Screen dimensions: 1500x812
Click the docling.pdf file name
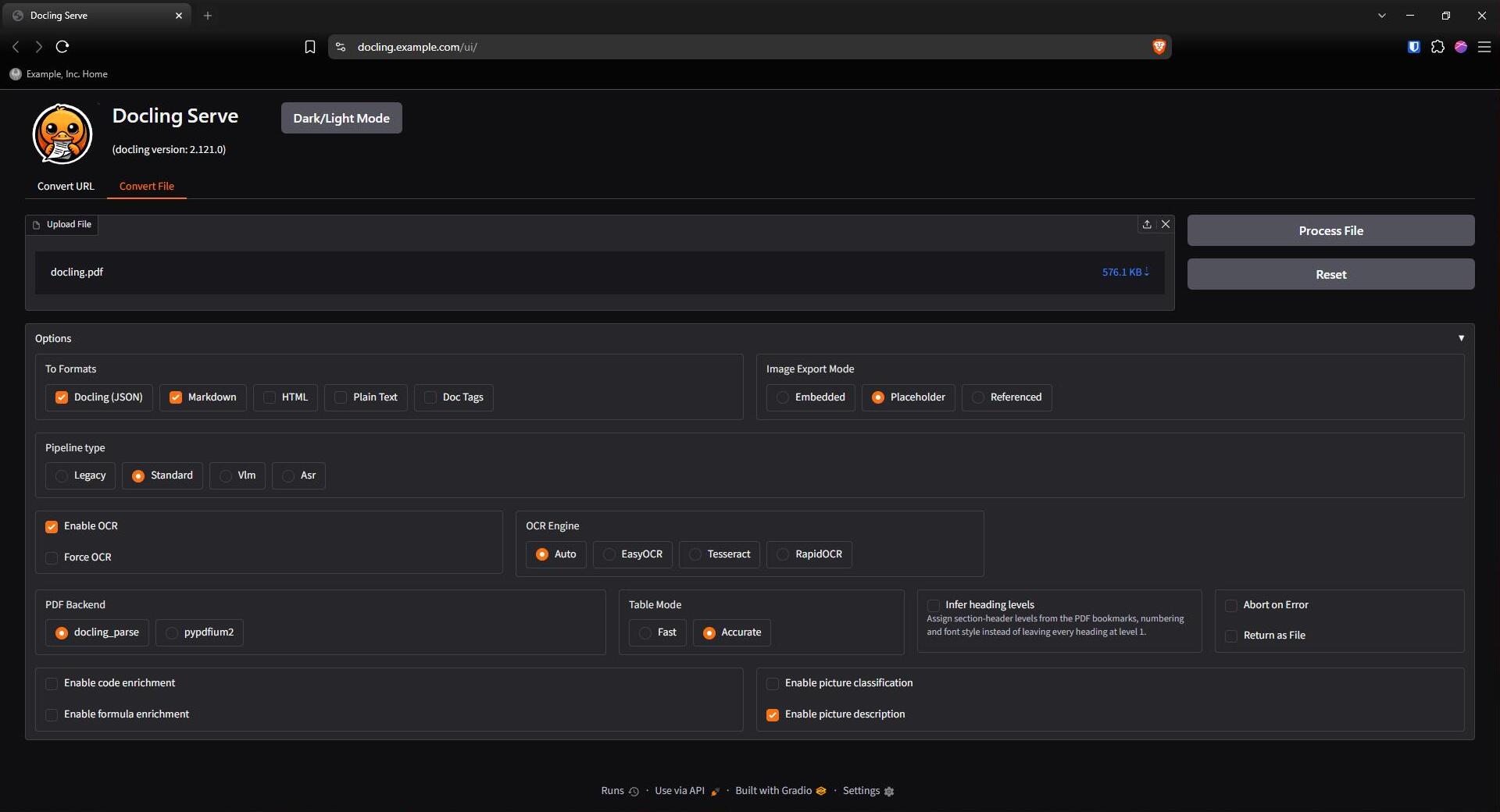click(77, 272)
